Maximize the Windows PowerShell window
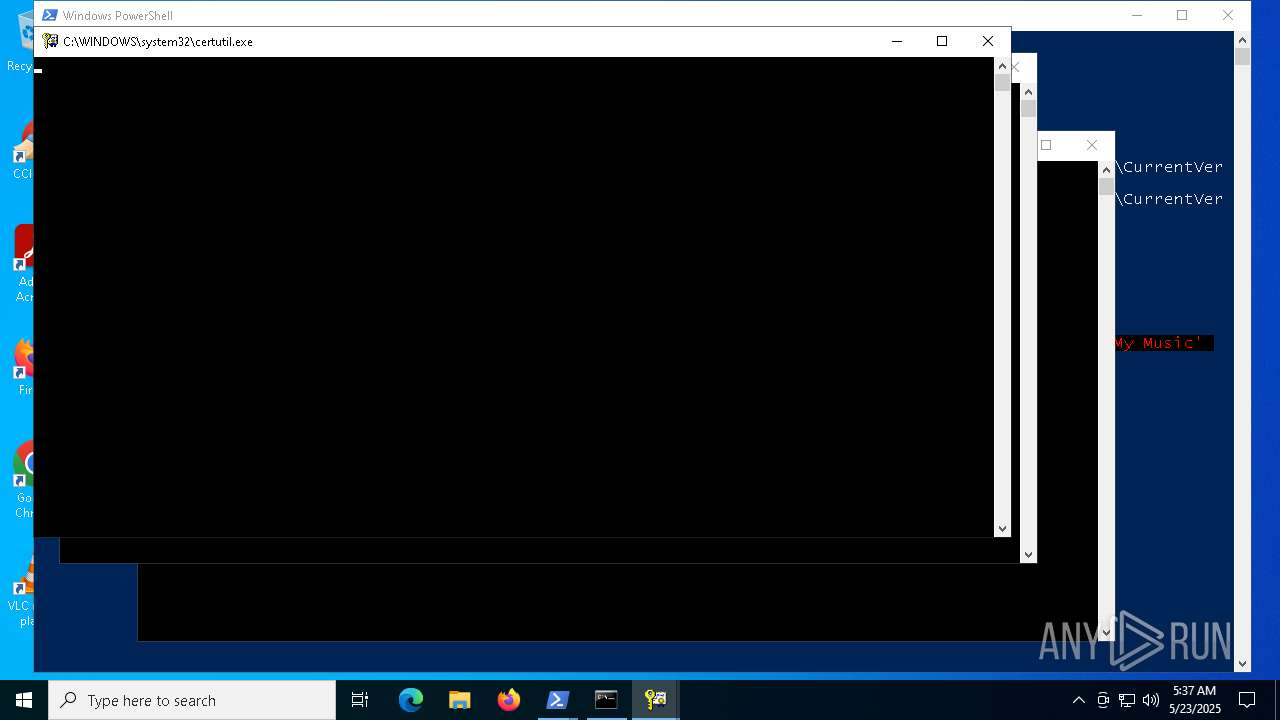 tap(1182, 15)
